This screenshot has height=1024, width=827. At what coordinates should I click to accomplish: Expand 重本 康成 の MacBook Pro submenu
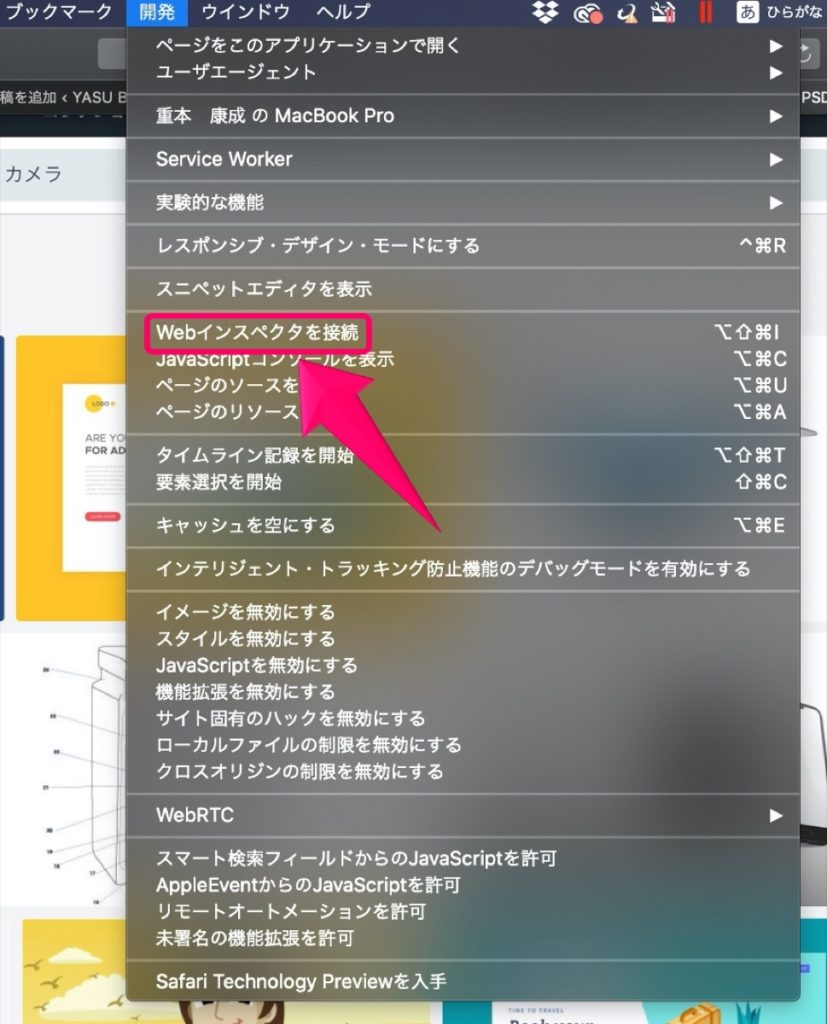(x=463, y=116)
